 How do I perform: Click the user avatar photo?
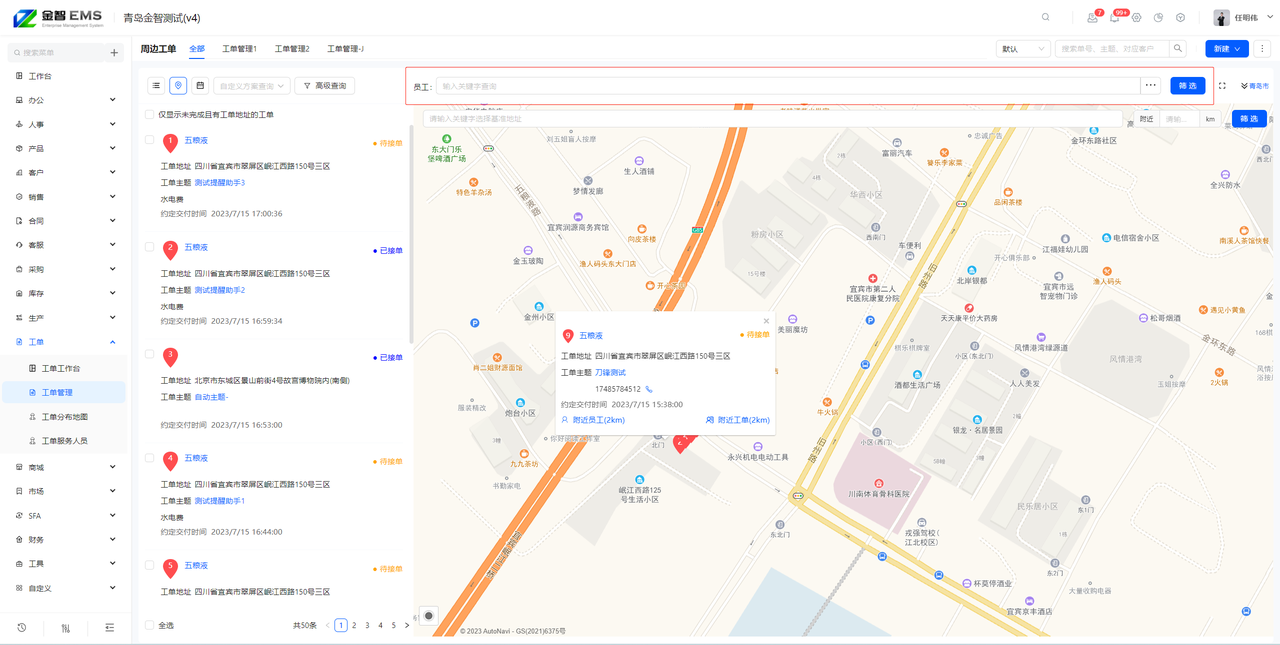(1221, 18)
